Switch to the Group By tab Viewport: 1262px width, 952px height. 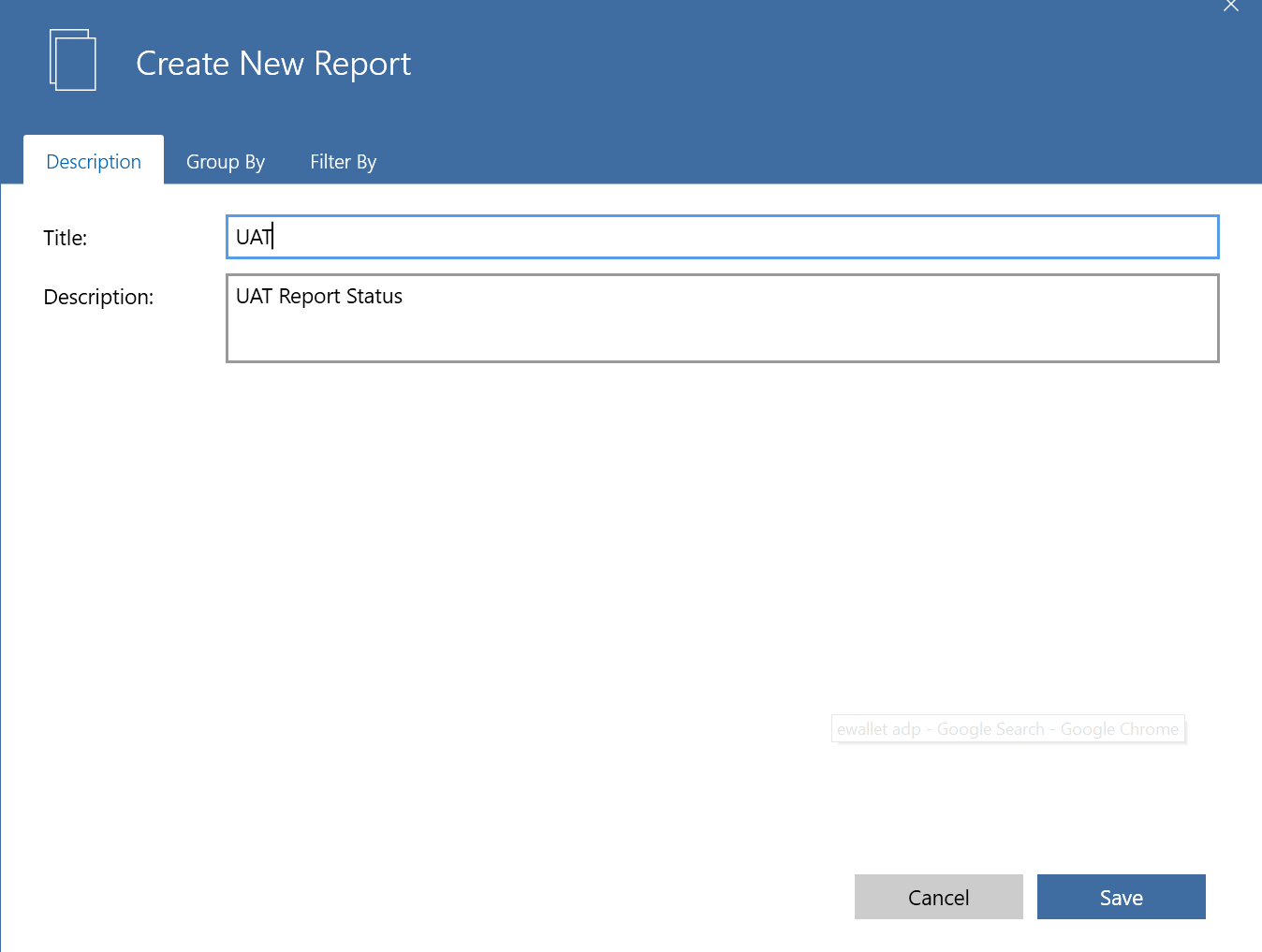225,161
